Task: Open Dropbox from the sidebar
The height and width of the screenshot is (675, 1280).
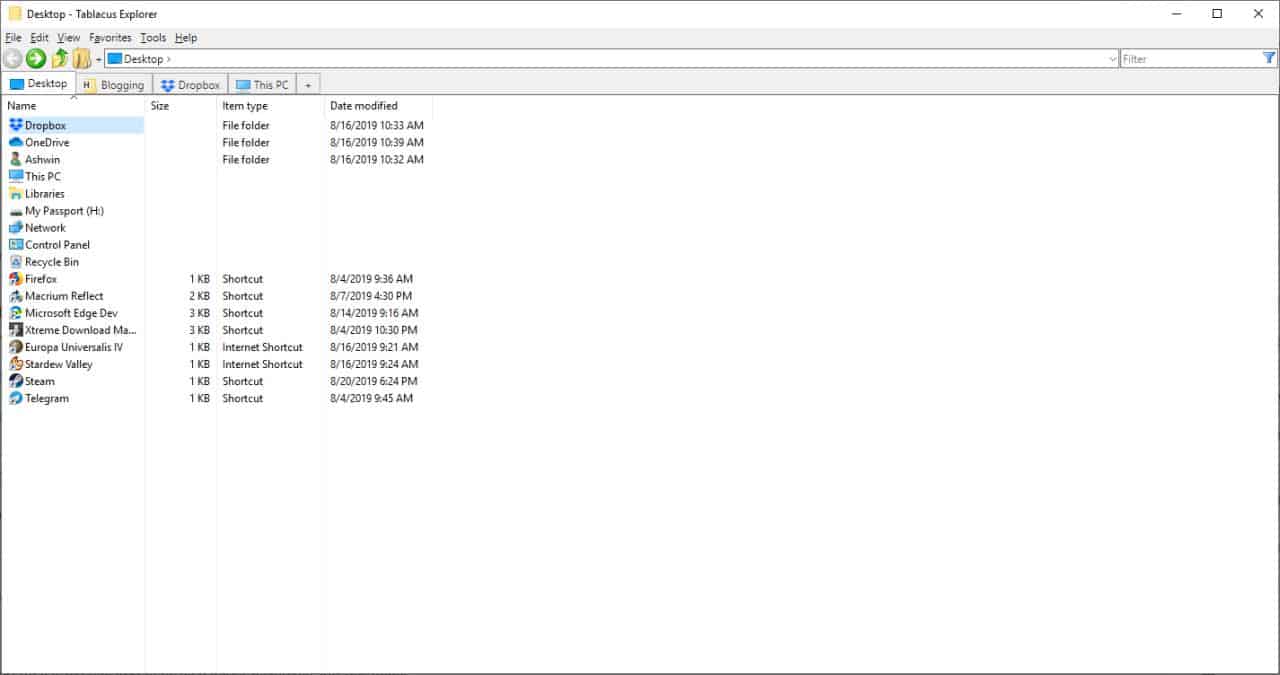Action: point(42,125)
